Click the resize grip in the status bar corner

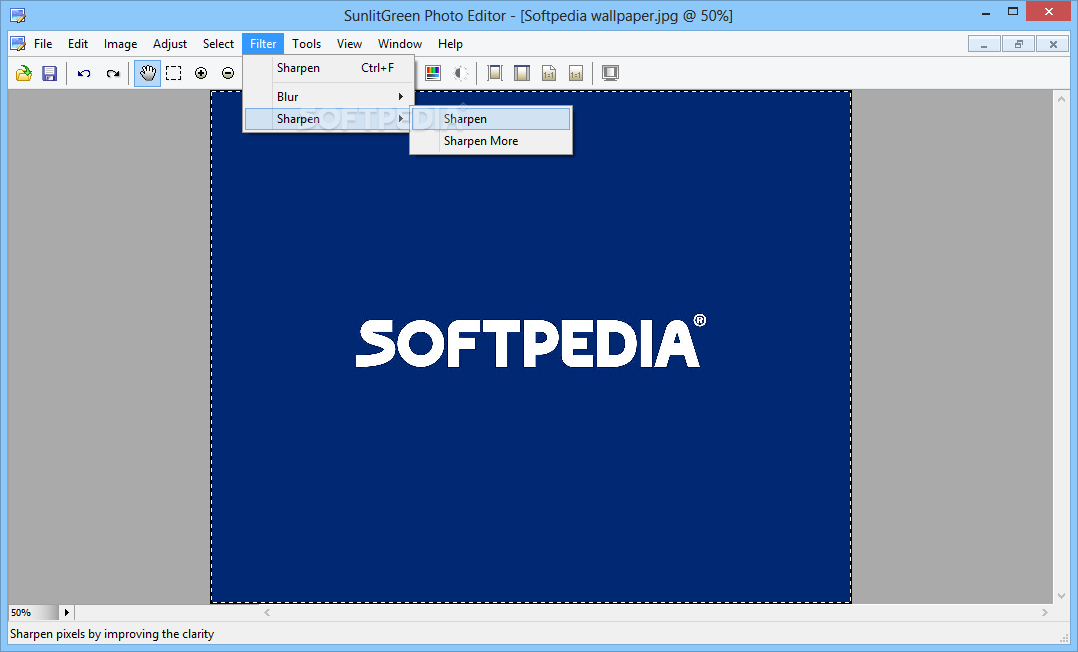pyautogui.click(x=1064, y=639)
